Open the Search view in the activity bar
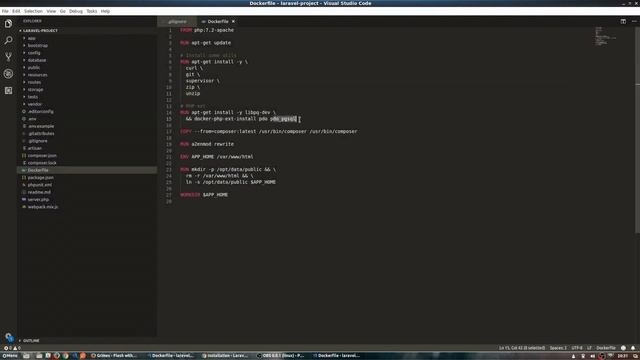This screenshot has width=640, height=360. (x=8, y=40)
